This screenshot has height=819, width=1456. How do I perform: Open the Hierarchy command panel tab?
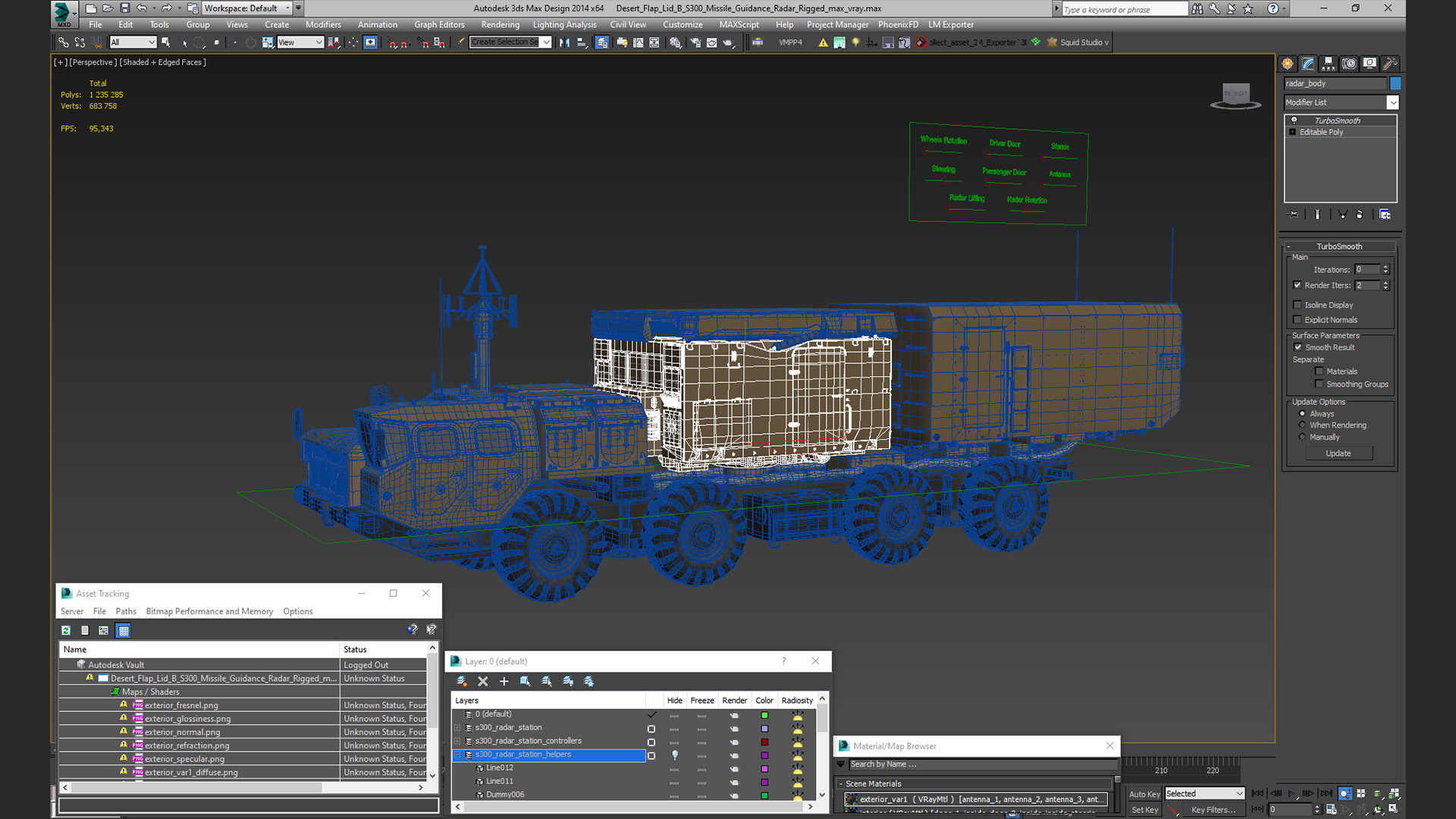click(1328, 64)
